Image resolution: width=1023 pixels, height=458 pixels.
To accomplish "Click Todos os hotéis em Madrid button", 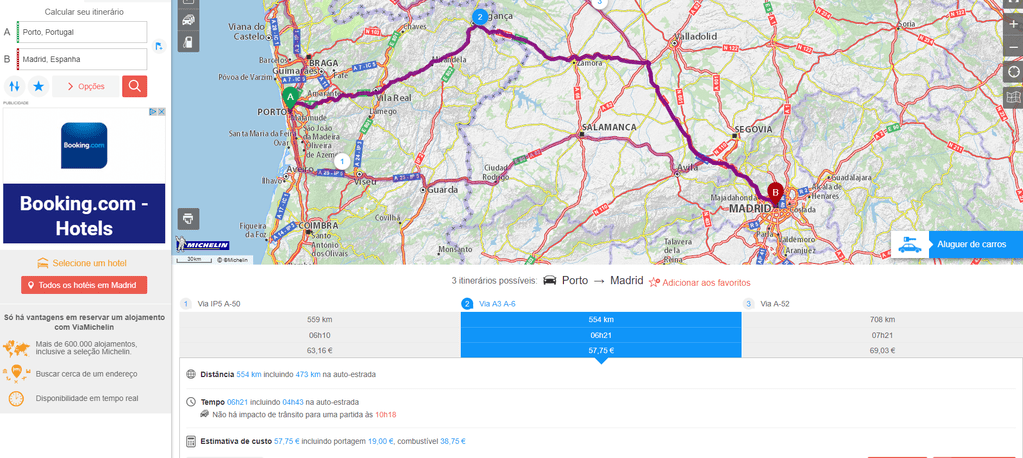I will pos(84,285).
